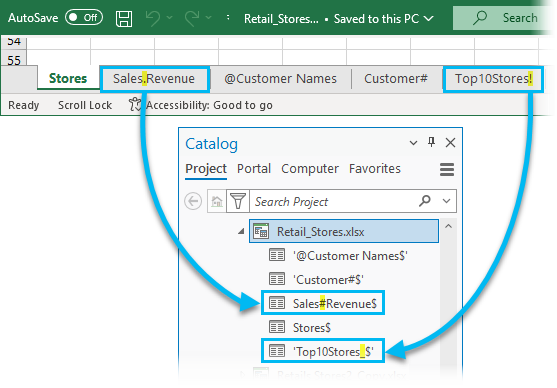557x388 pixels.
Task: Open the Undo history dropdown arrow
Action: tap(169, 18)
